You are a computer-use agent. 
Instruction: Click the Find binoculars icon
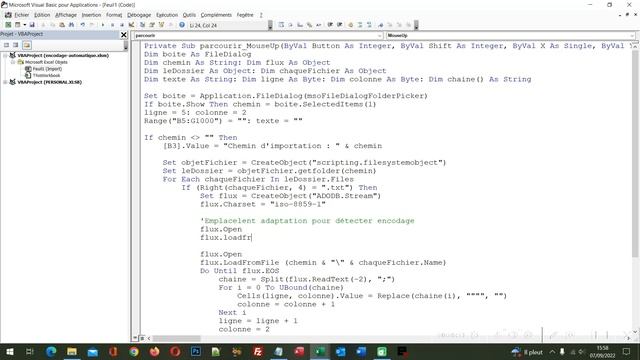pyautogui.click(x=71, y=25)
